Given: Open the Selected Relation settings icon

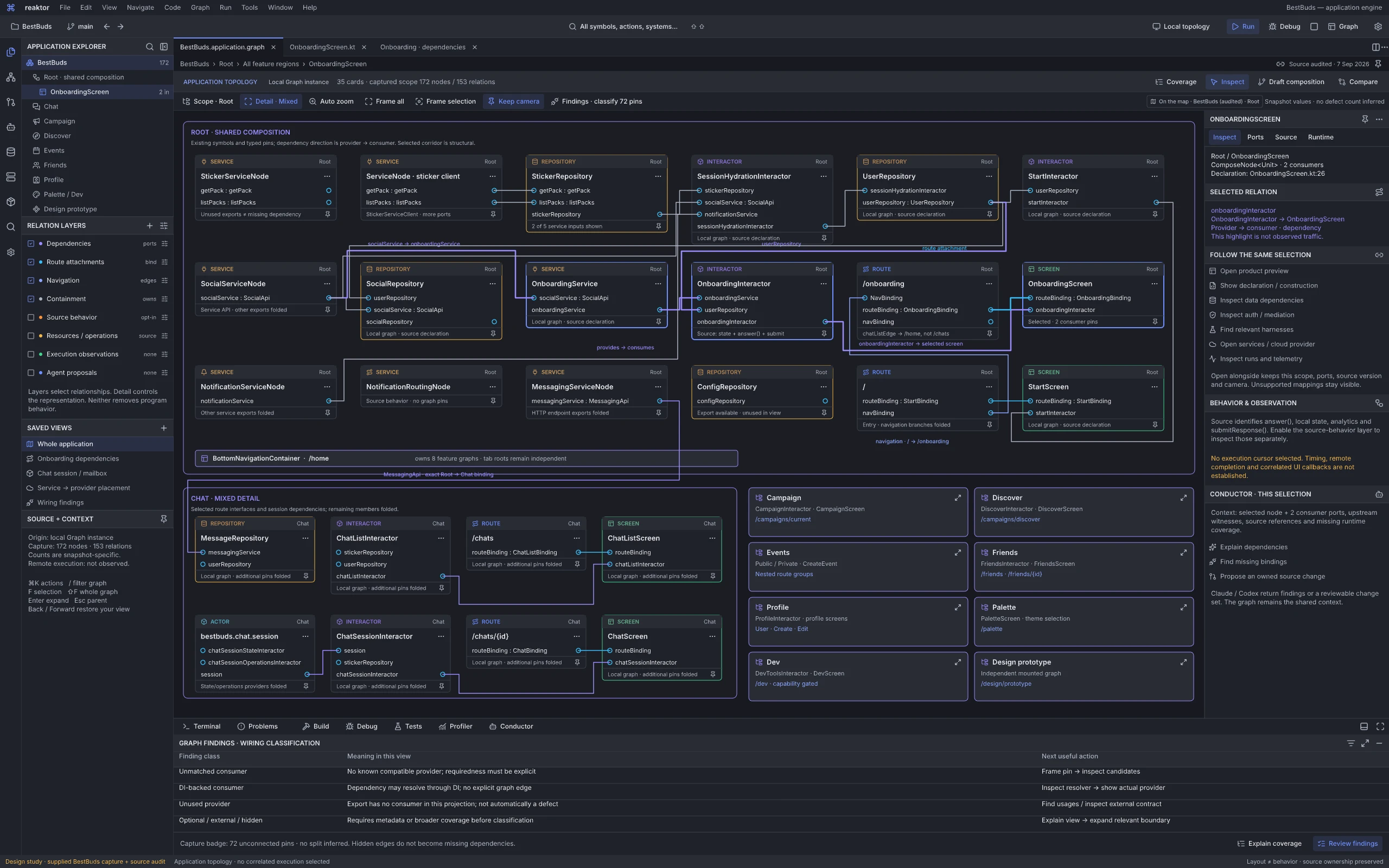Looking at the screenshot, I should [x=1379, y=192].
